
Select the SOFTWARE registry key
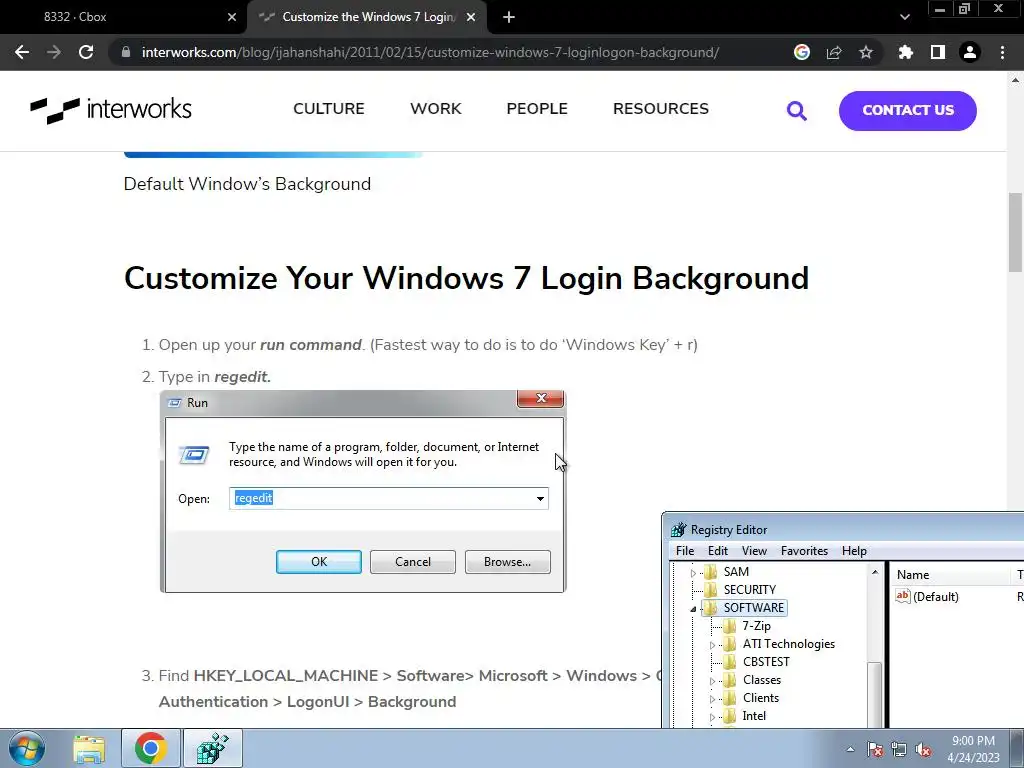[x=754, y=608]
